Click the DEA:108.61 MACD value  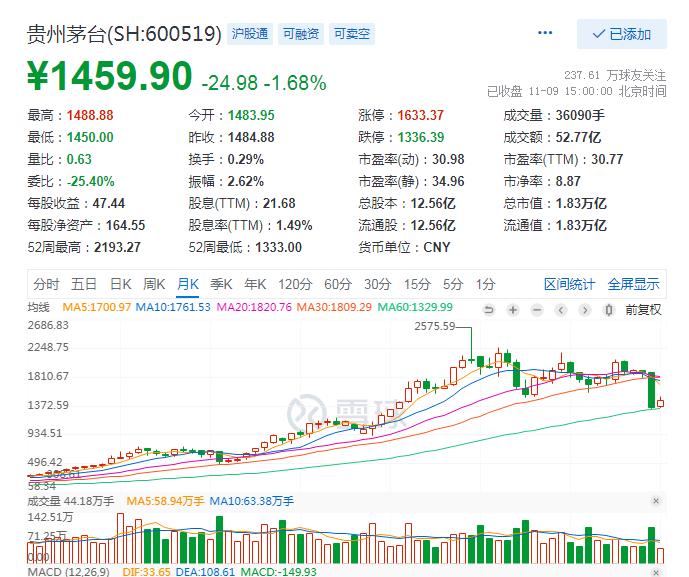click(x=205, y=572)
